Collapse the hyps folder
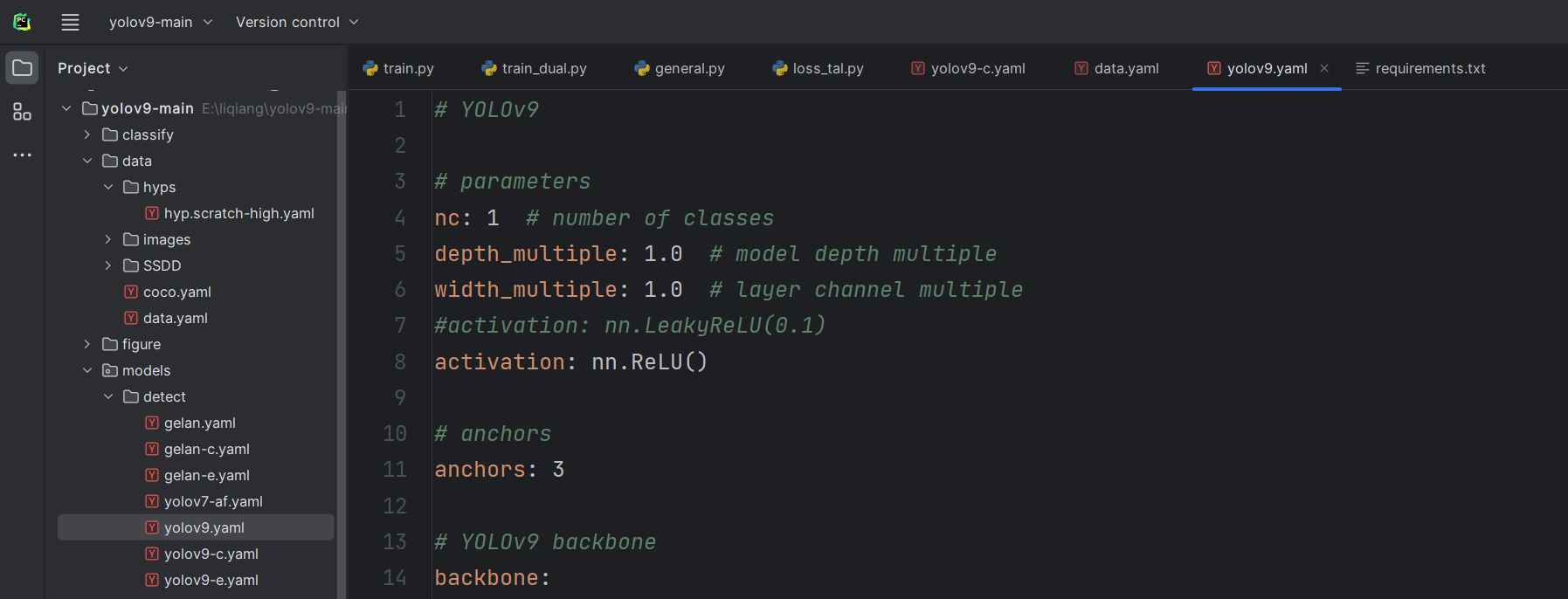 tap(108, 187)
